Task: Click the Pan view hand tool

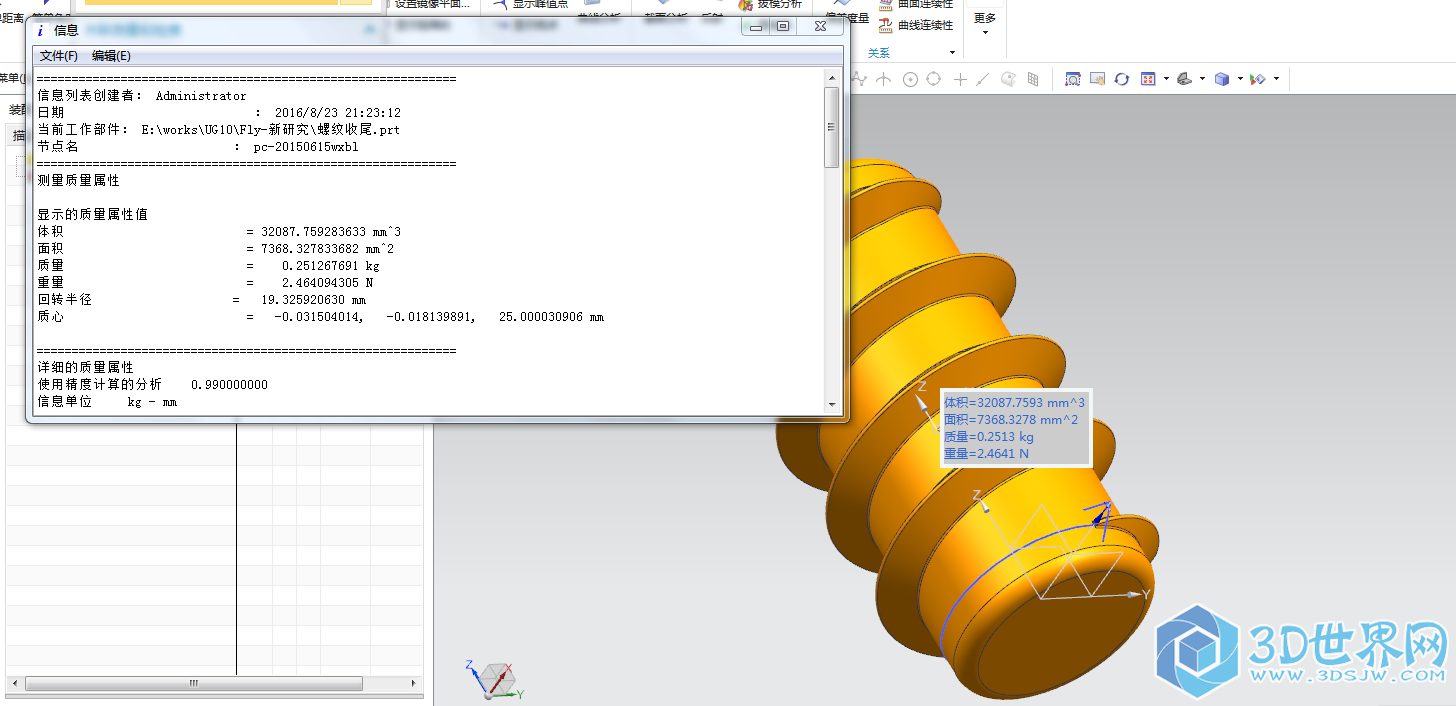Action: click(x=1097, y=79)
